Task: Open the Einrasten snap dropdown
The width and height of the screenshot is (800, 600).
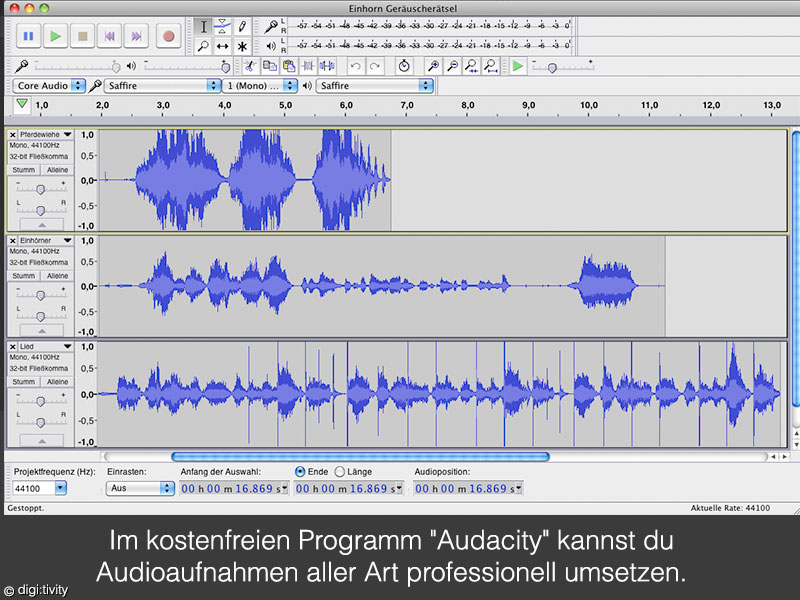Action: click(x=140, y=488)
